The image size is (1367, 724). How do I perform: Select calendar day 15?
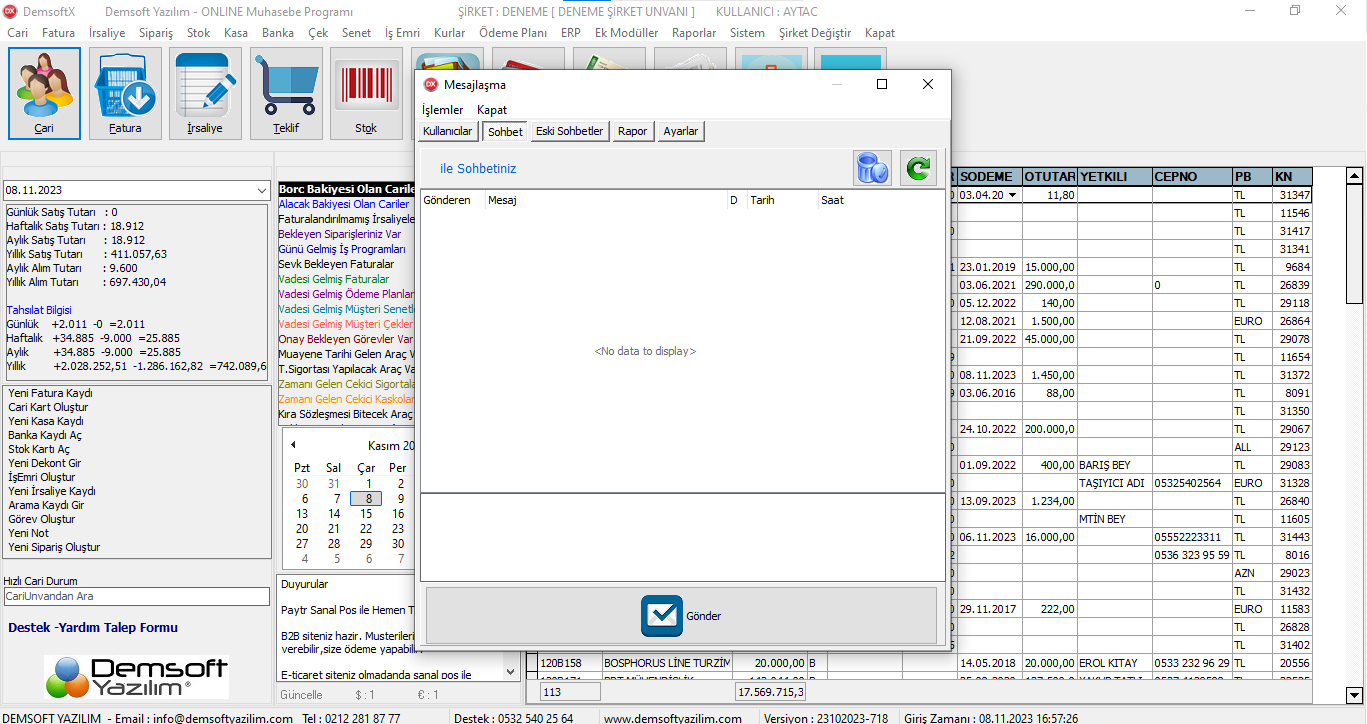point(366,513)
